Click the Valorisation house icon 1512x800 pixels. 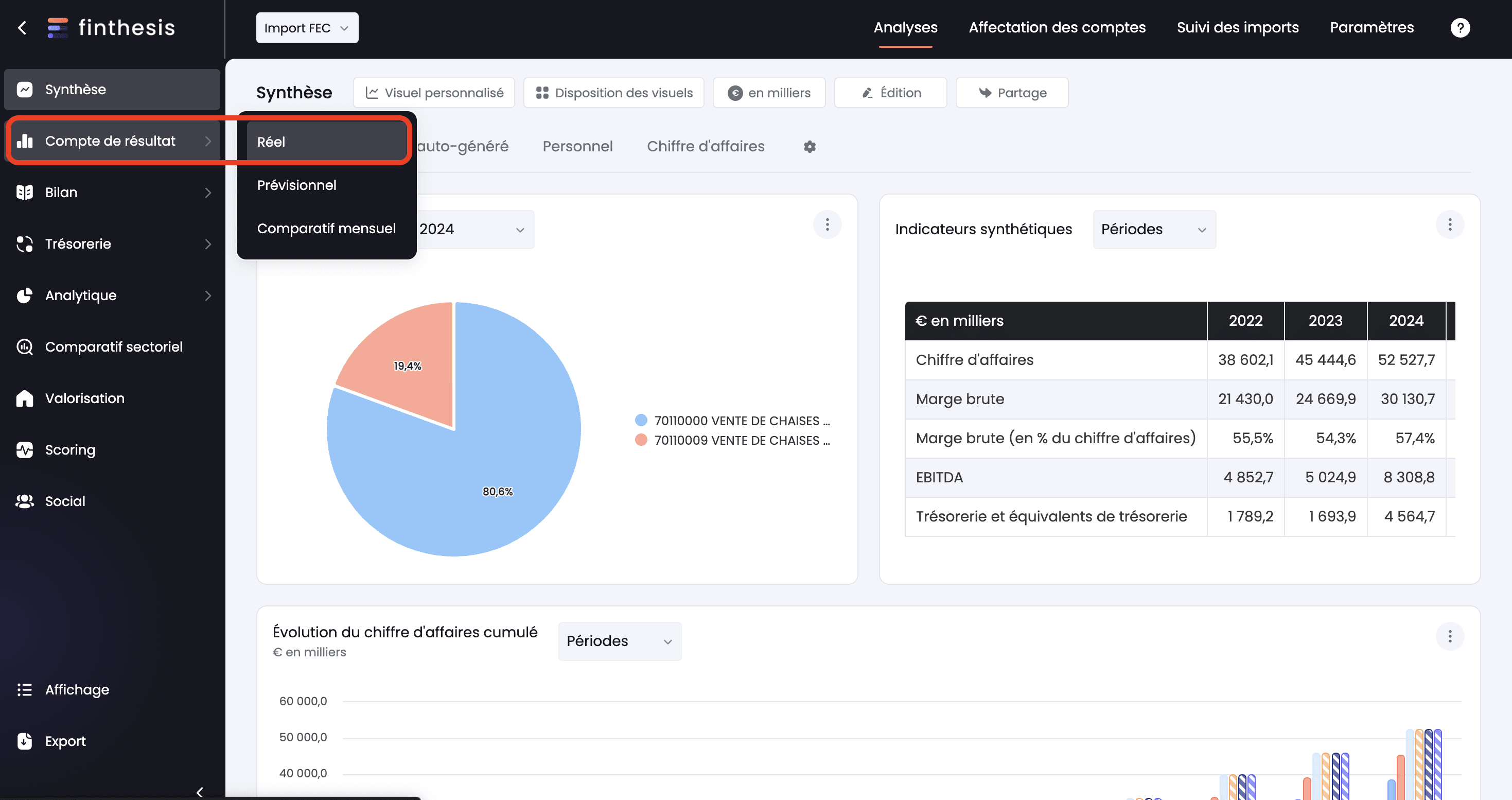(x=25, y=398)
